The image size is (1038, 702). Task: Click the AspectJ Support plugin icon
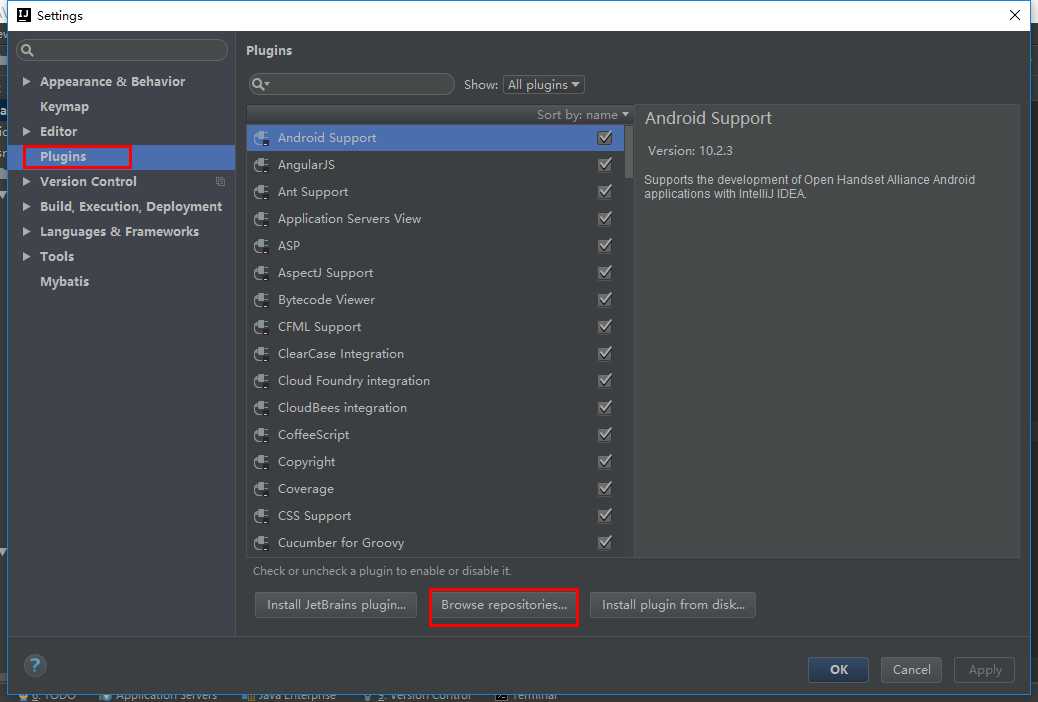261,274
